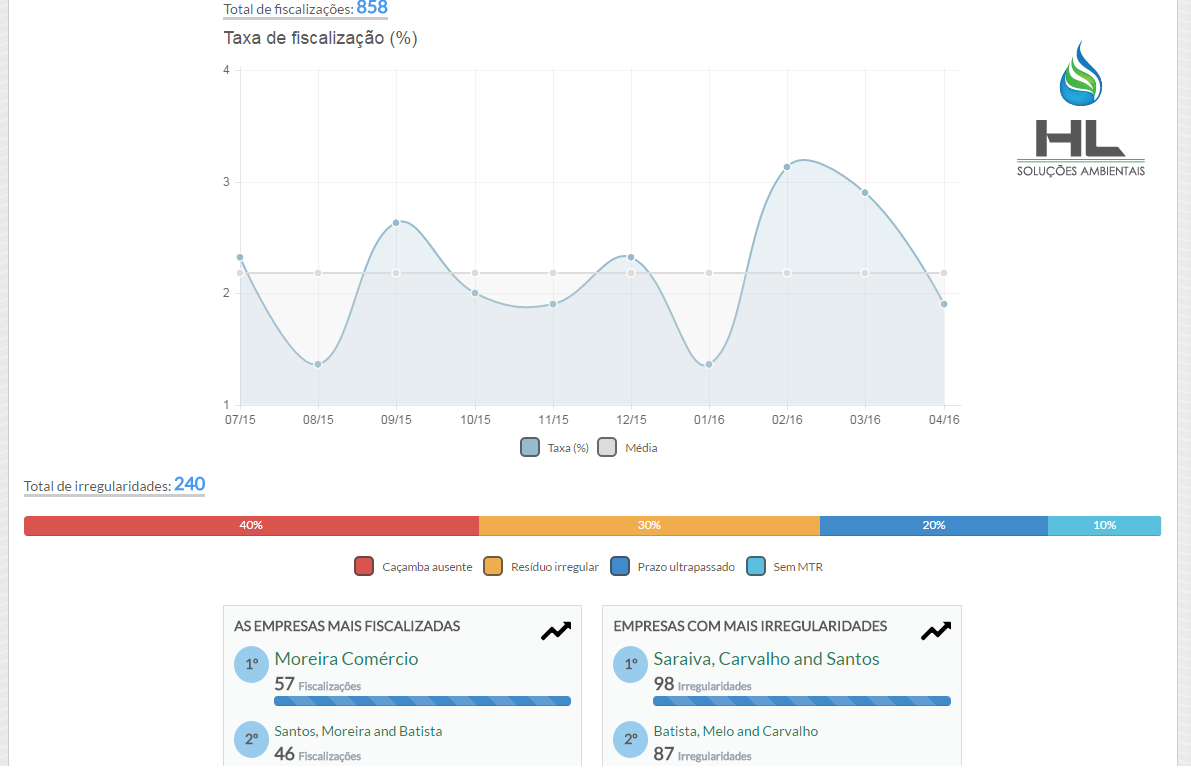This screenshot has width=1191, height=771.
Task: Click the 1º rank badge beside Moreira Comércio
Action: coord(252,664)
